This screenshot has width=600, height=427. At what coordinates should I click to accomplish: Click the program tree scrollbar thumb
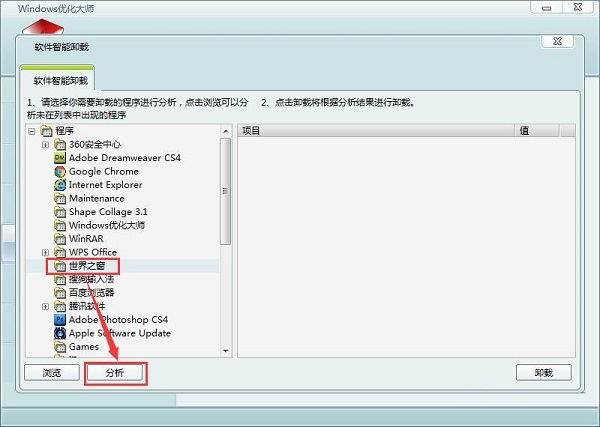point(226,191)
